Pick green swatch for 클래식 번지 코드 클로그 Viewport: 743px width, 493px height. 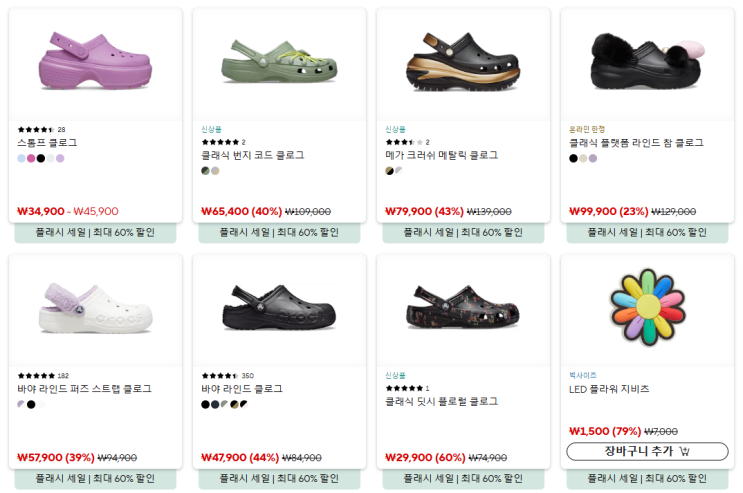click(x=205, y=171)
